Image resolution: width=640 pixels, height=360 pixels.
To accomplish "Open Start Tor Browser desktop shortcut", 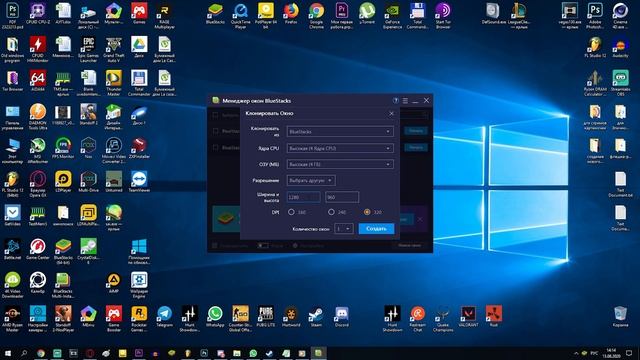I will coord(443,16).
